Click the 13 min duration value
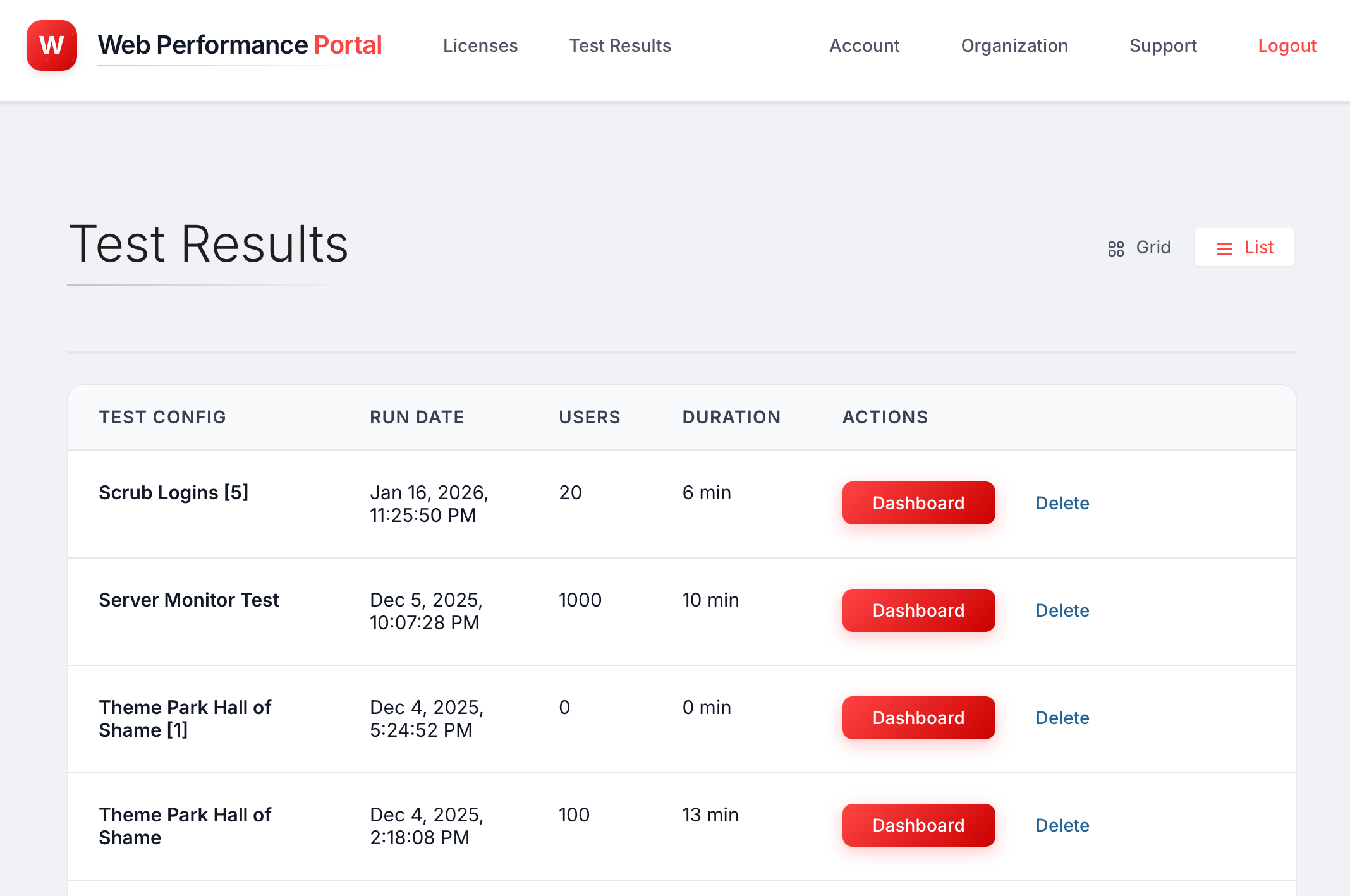Viewport: 1350px width, 896px height. 710,814
